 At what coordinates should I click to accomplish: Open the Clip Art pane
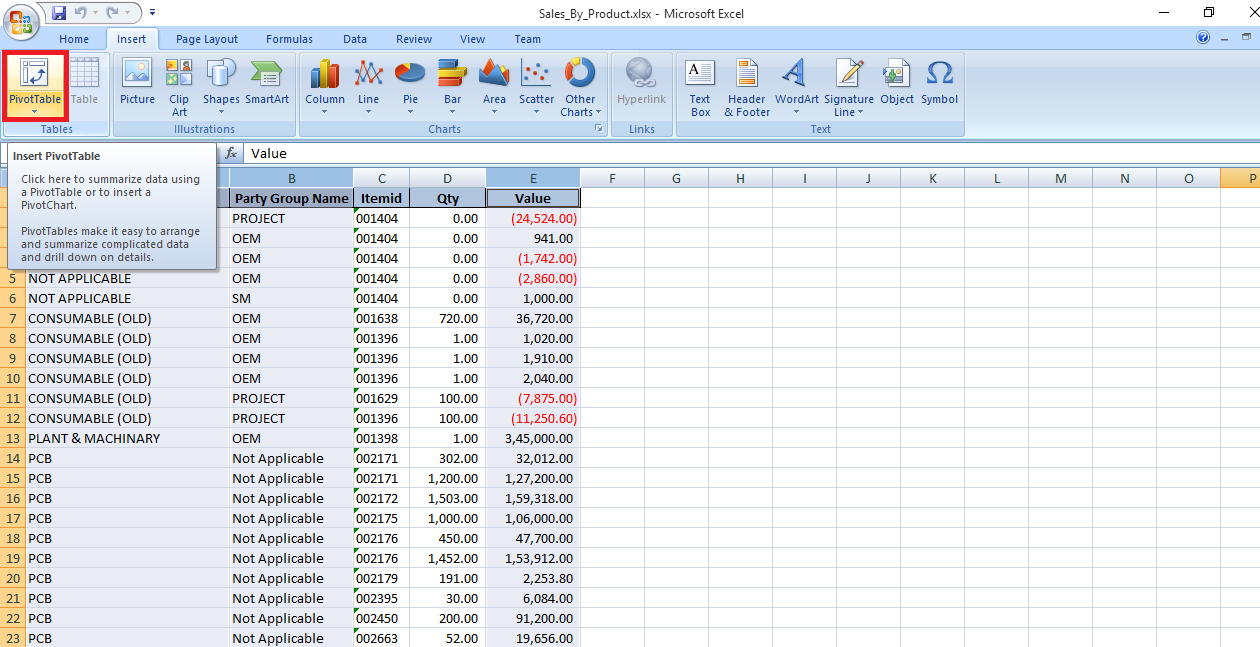(179, 86)
